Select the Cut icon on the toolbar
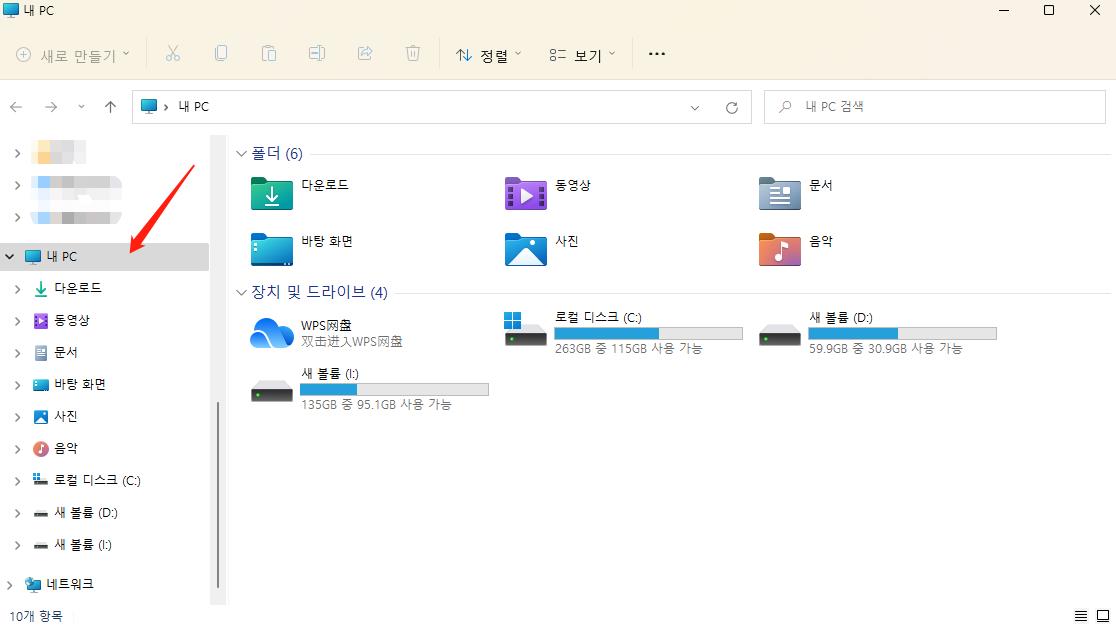 [172, 52]
